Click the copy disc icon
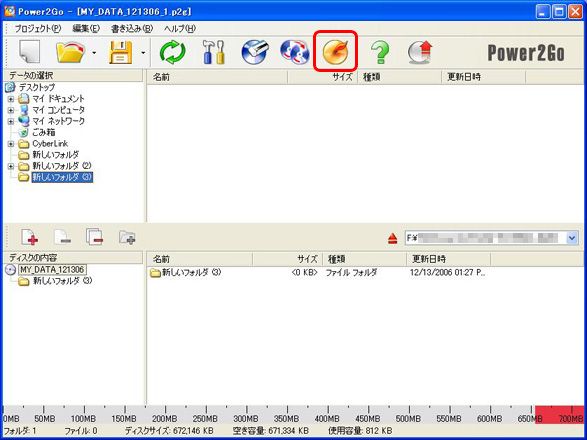Viewport: 587px width, 440px height. [x=295, y=52]
